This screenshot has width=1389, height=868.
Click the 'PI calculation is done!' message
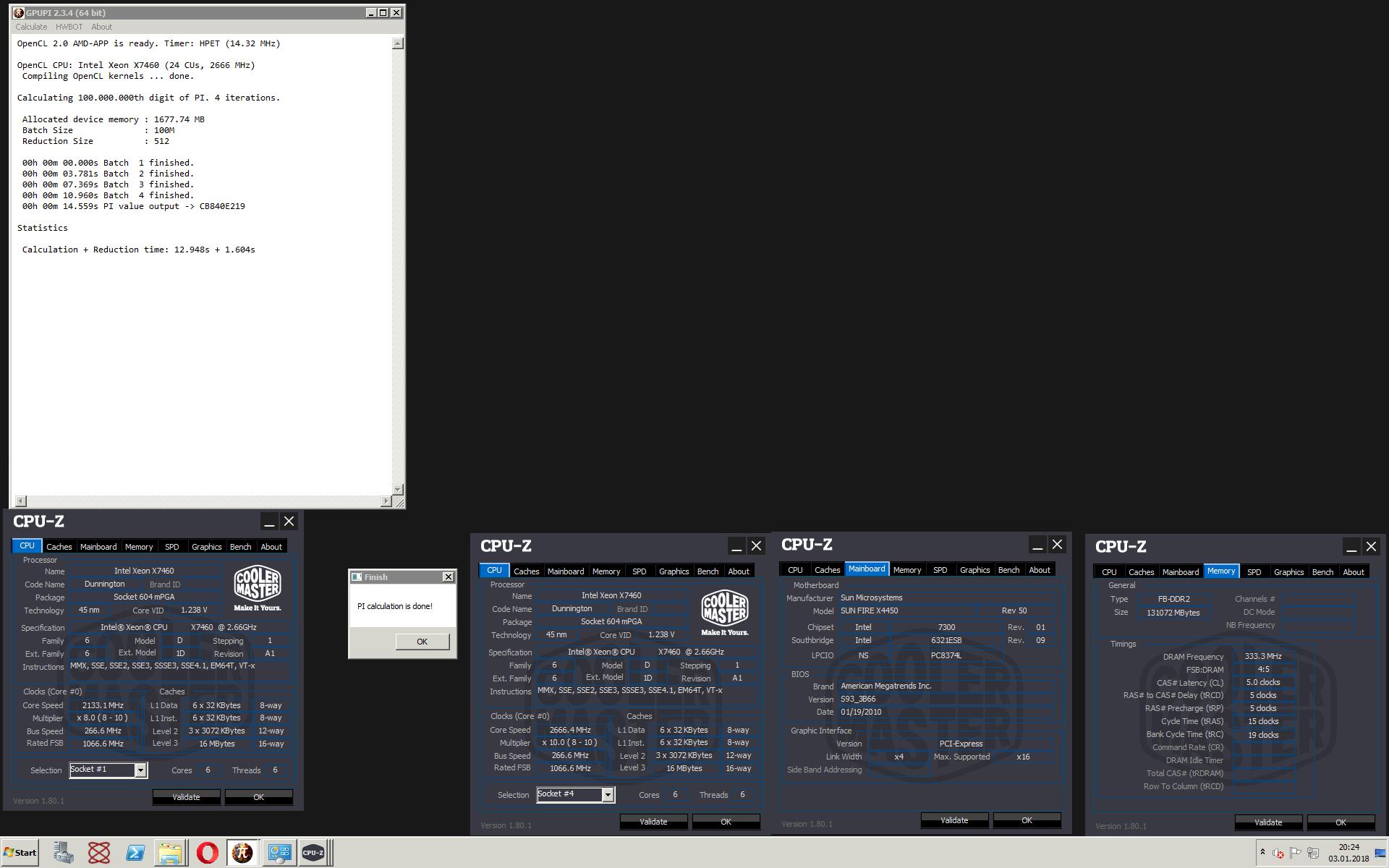(395, 606)
